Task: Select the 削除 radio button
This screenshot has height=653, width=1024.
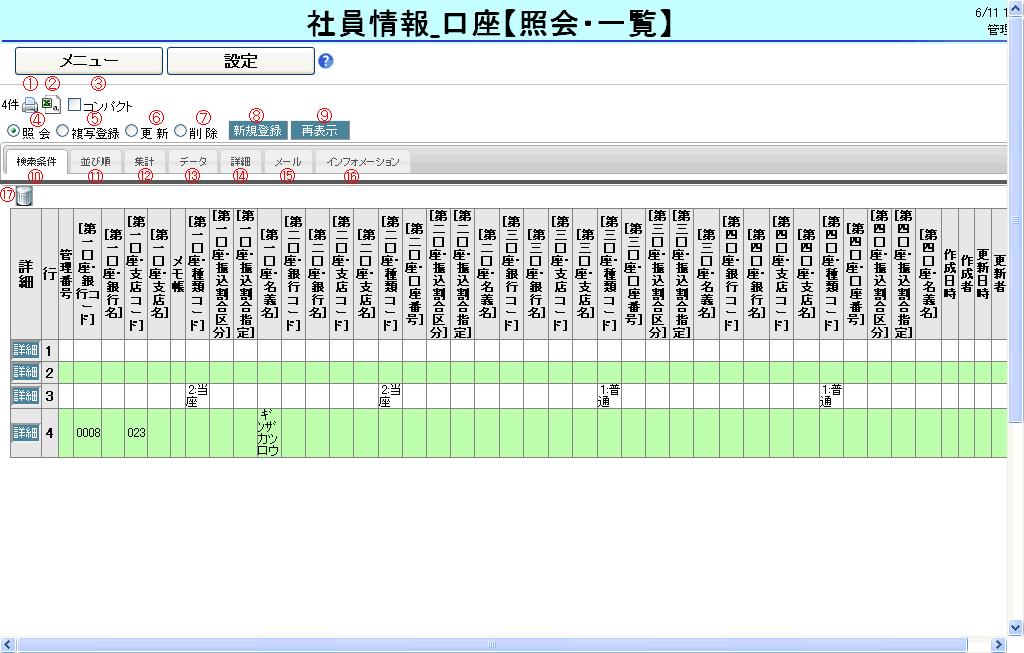Action: (x=181, y=131)
